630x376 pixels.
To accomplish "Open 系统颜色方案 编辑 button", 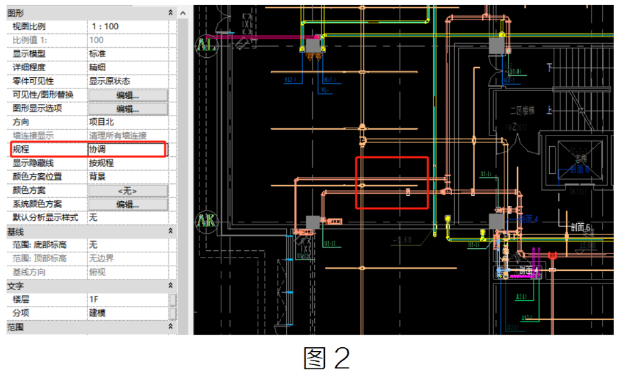I will tap(128, 204).
